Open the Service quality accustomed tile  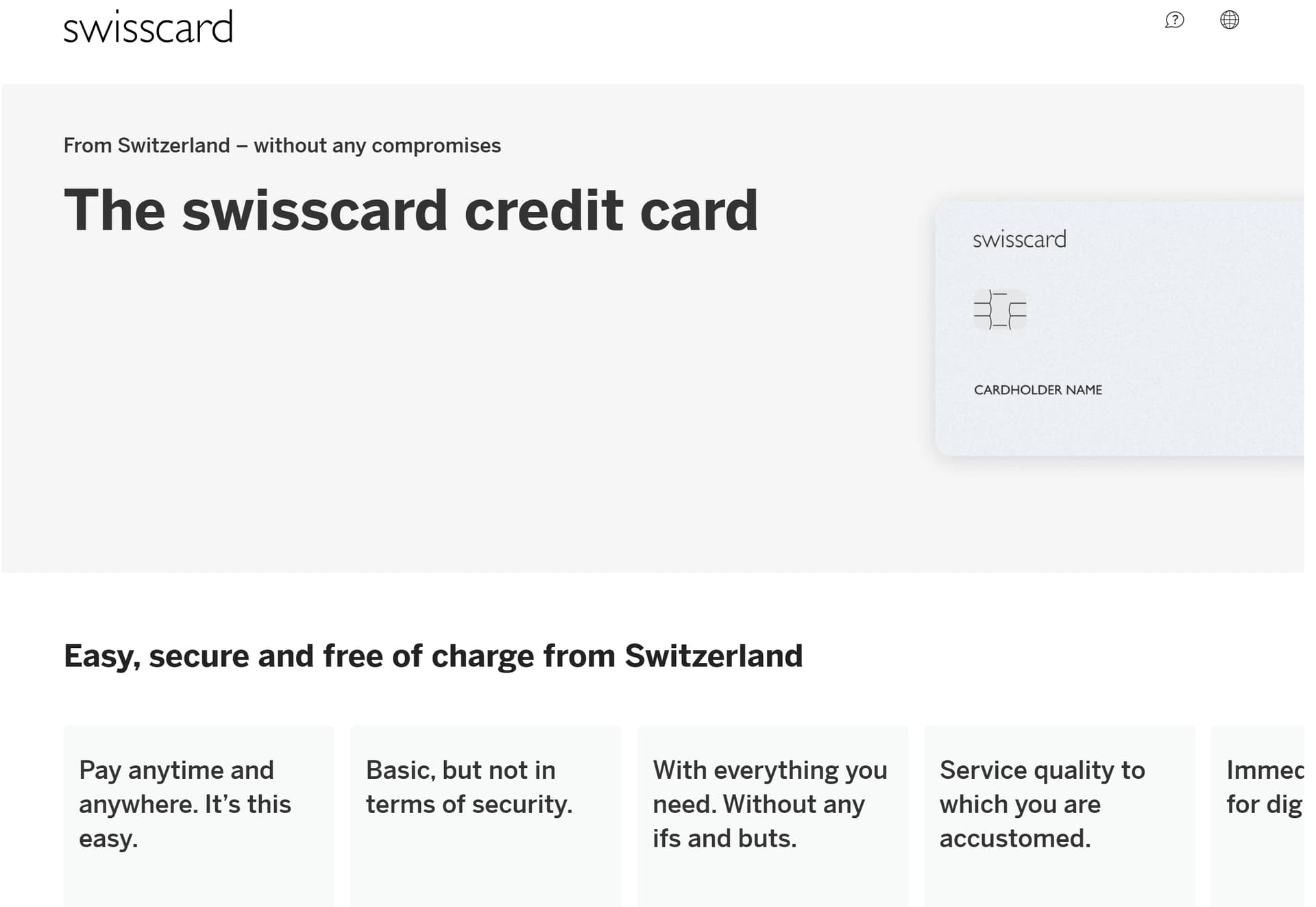point(1060,816)
